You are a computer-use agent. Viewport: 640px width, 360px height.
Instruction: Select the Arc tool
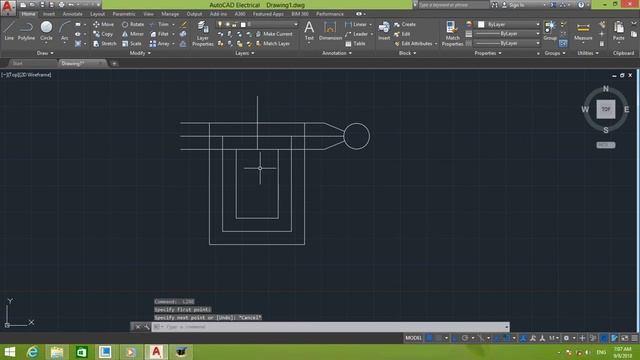click(x=64, y=31)
